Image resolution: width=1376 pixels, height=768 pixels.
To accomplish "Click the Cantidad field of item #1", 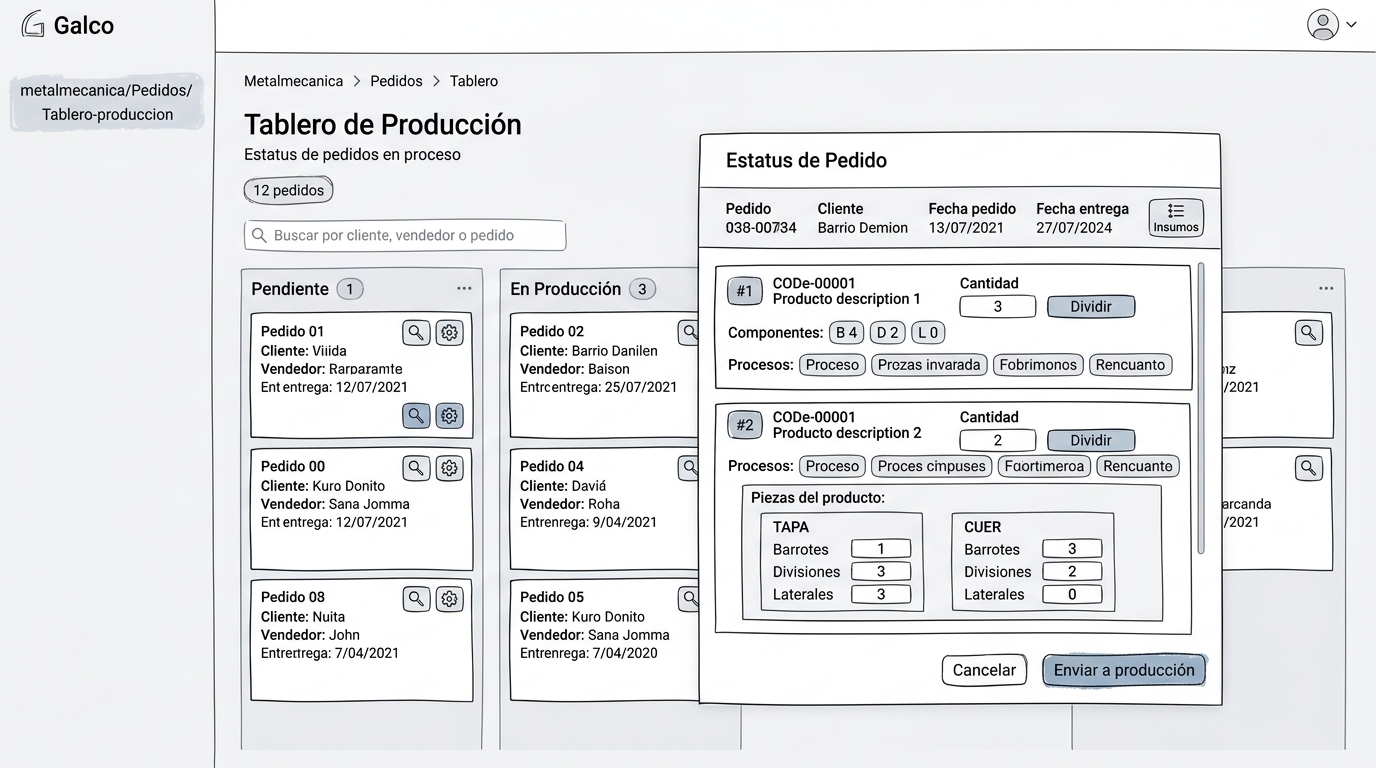I will [997, 306].
